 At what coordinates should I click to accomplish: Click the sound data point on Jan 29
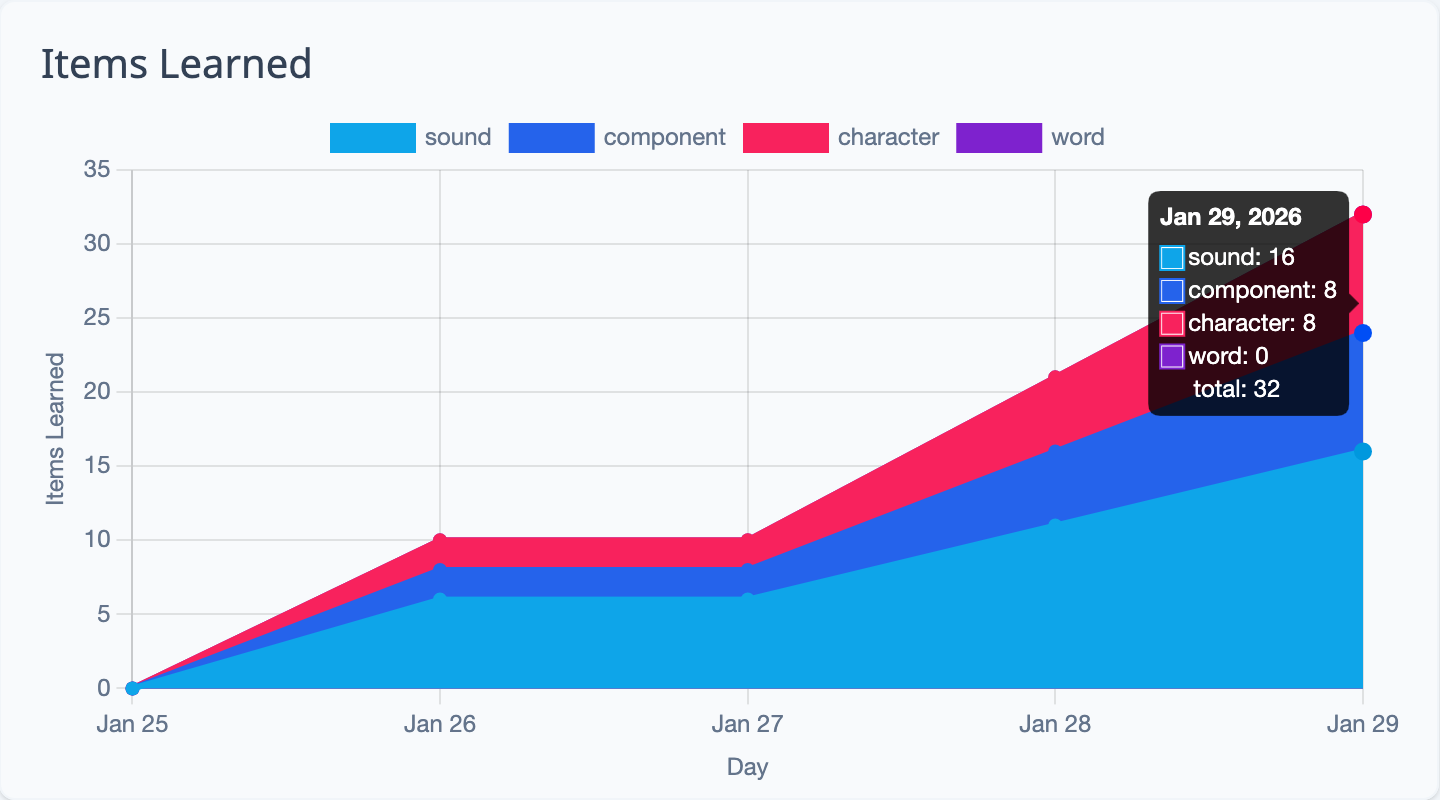click(x=1362, y=451)
